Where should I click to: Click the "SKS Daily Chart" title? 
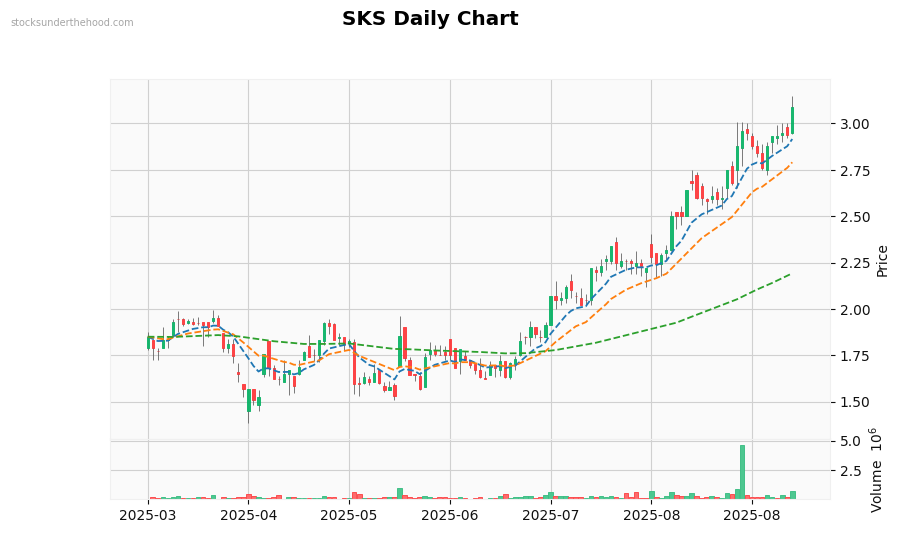point(430,18)
